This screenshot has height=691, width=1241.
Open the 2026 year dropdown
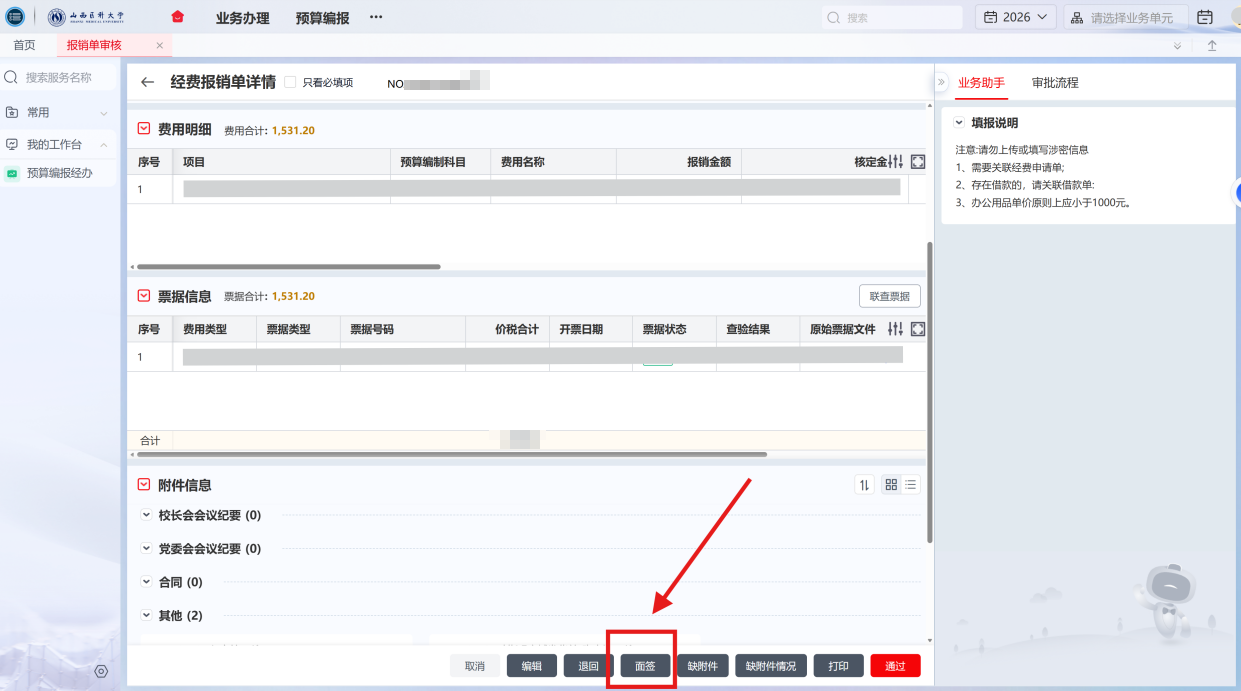tap(1015, 17)
